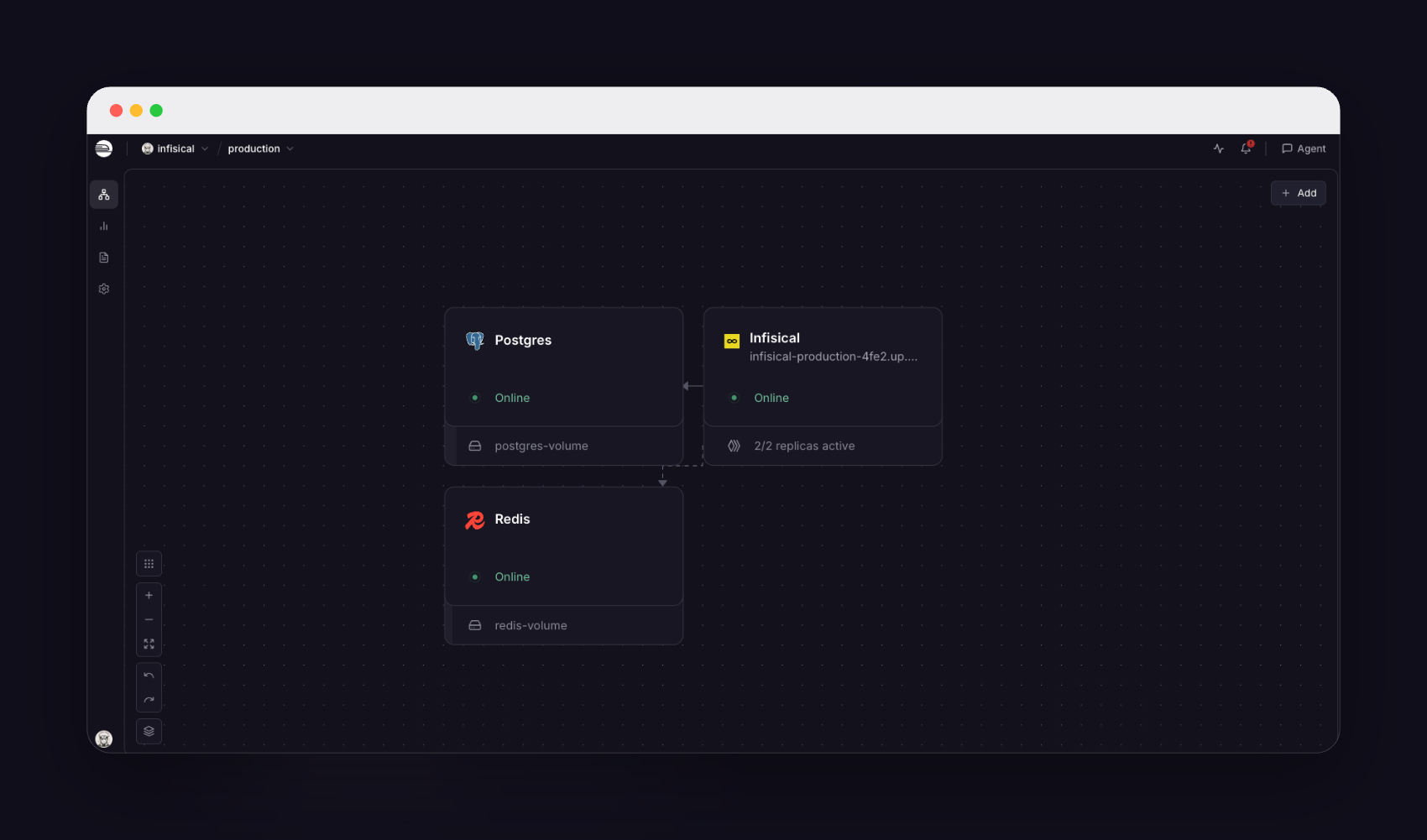The height and width of the screenshot is (840, 1427).
Task: Select the Redis service card
Action: [564, 546]
